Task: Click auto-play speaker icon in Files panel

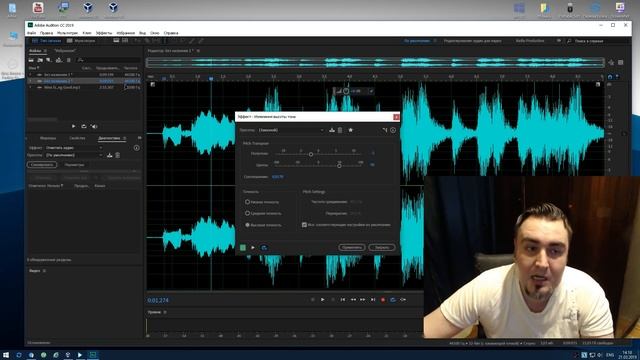Action: point(94,127)
